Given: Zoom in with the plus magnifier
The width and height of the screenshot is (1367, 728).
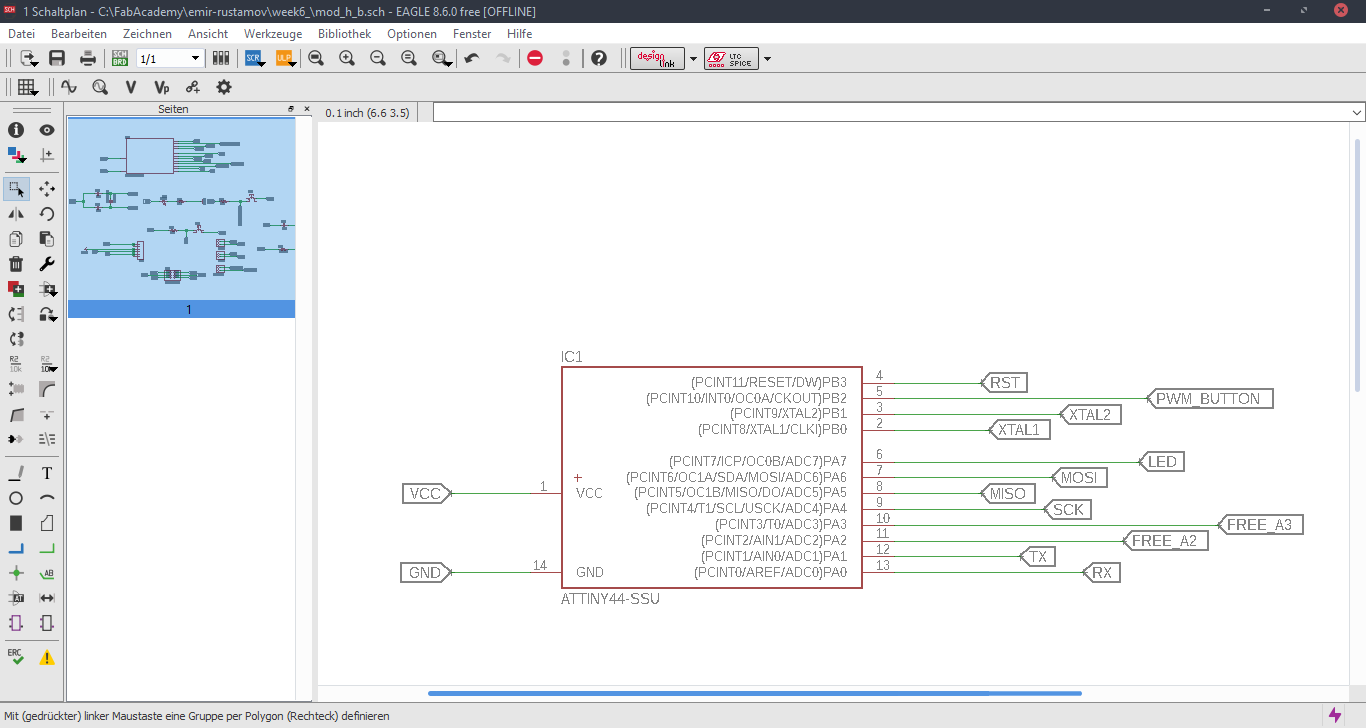Looking at the screenshot, I should [347, 58].
